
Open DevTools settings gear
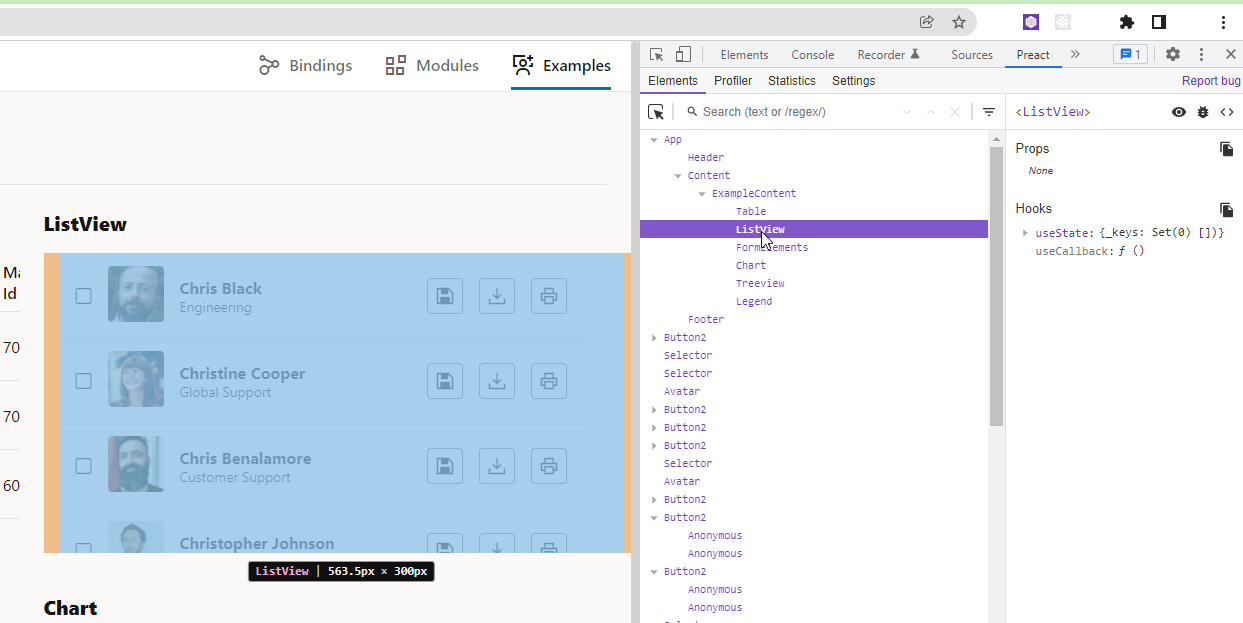point(1173,55)
